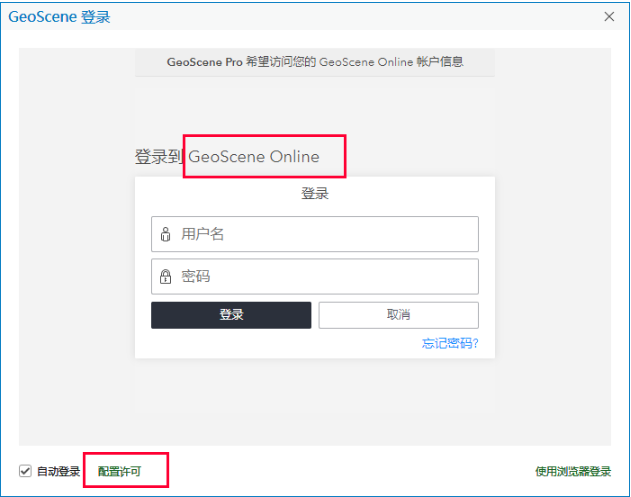Click the 用户名 username input field
Image resolution: width=631 pixels, height=497 pixels.
[x=315, y=234]
